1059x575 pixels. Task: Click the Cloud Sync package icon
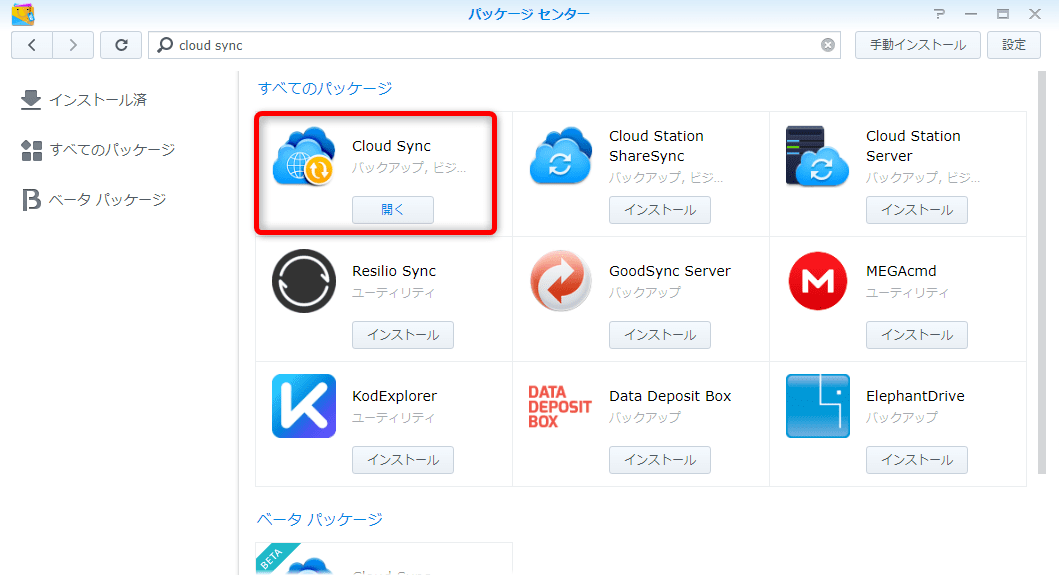click(x=304, y=156)
